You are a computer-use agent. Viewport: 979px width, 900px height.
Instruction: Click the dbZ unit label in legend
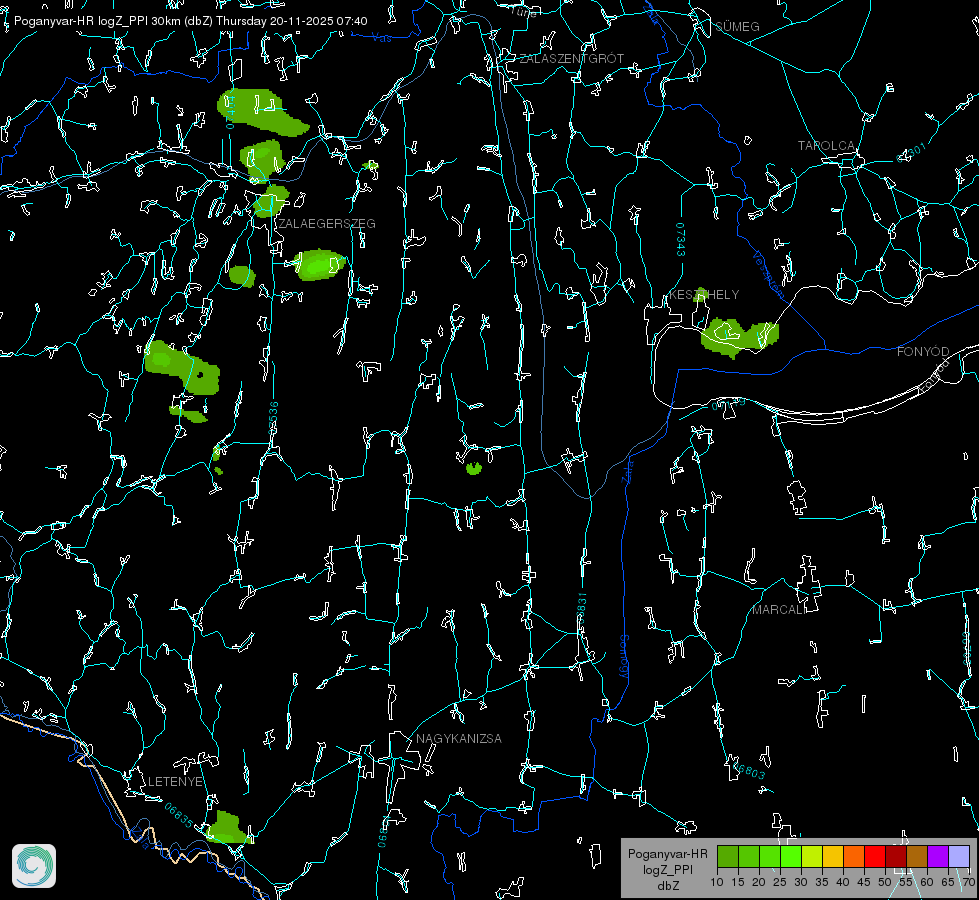pos(667,886)
